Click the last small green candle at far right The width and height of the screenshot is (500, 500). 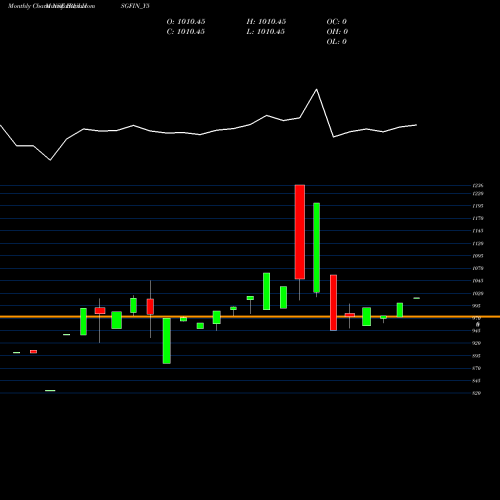(417, 298)
